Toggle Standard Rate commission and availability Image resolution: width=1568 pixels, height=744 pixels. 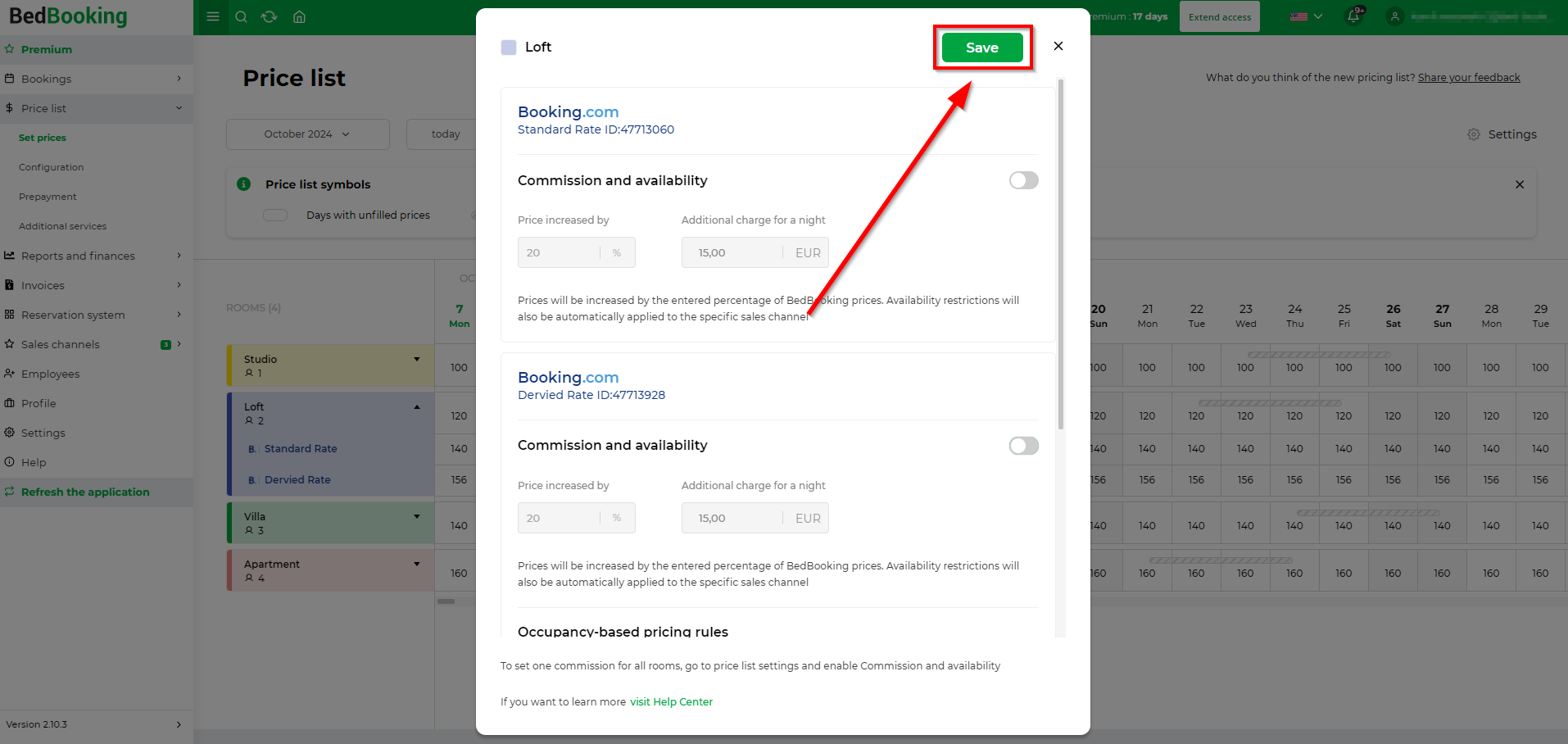pyautogui.click(x=1023, y=180)
